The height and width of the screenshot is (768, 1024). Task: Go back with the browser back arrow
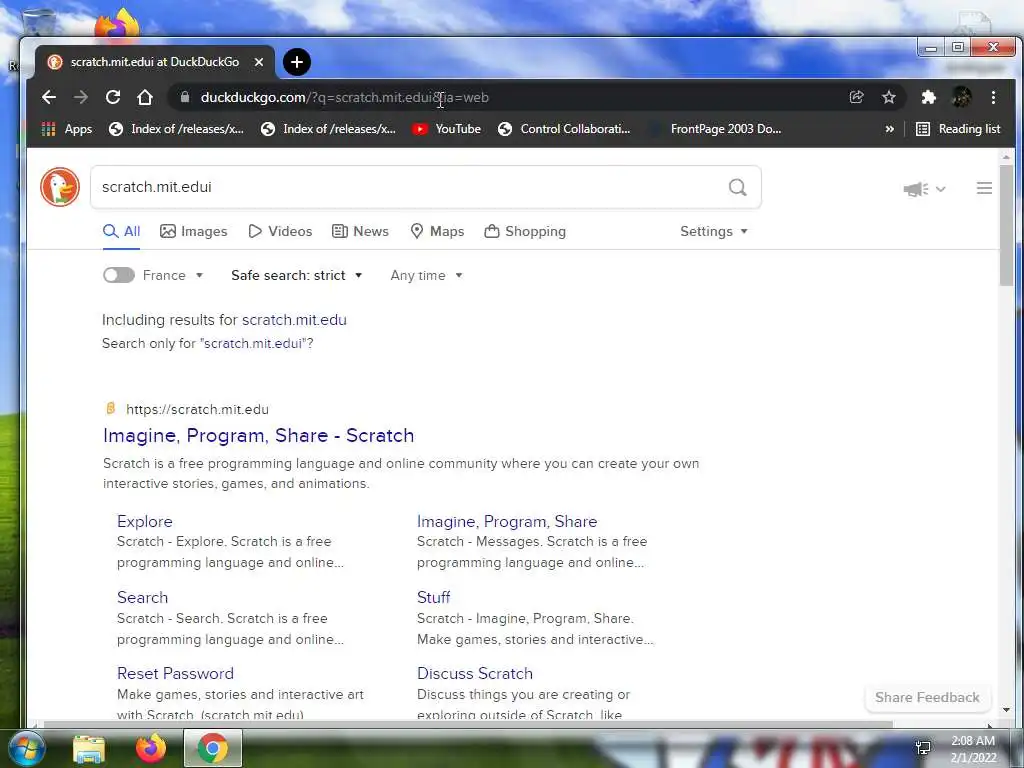[x=49, y=97]
